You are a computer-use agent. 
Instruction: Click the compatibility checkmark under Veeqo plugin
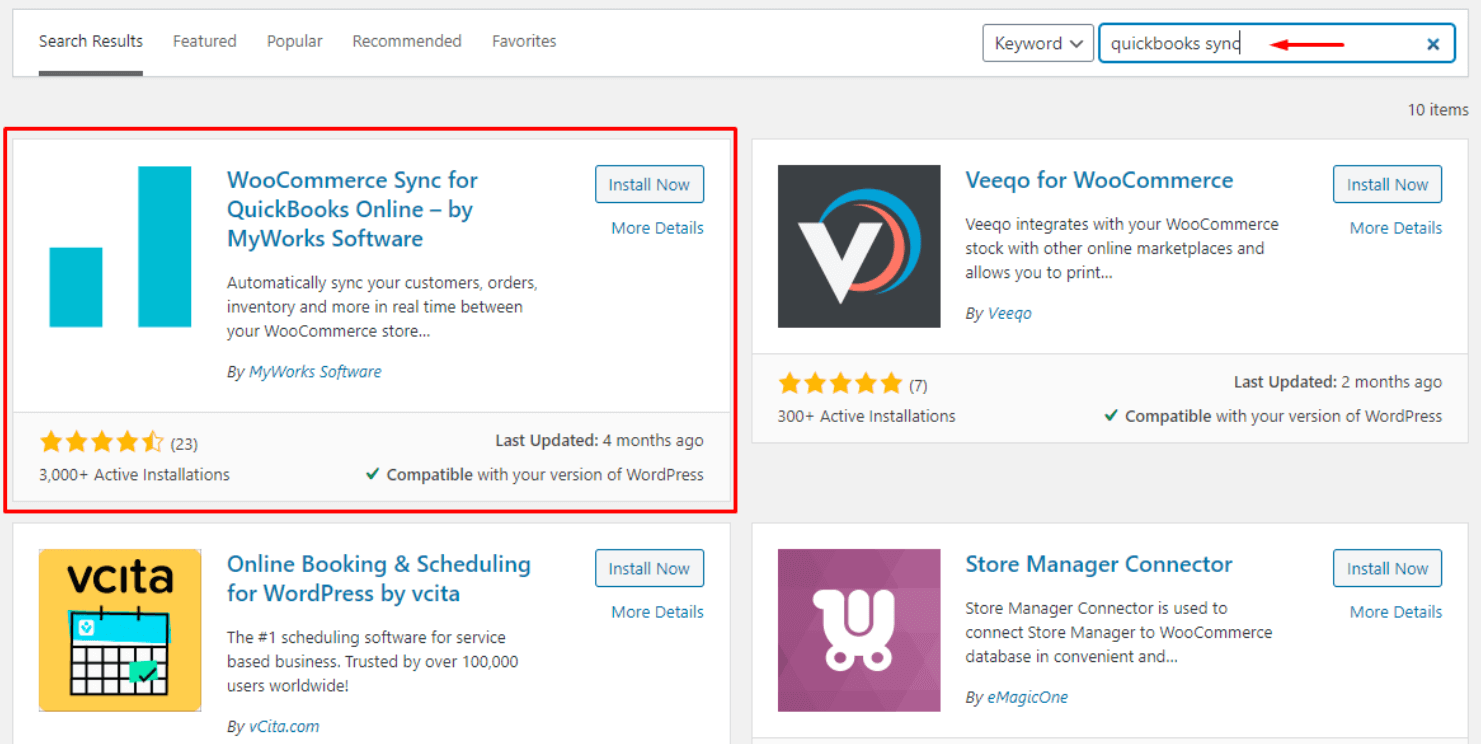point(1111,416)
